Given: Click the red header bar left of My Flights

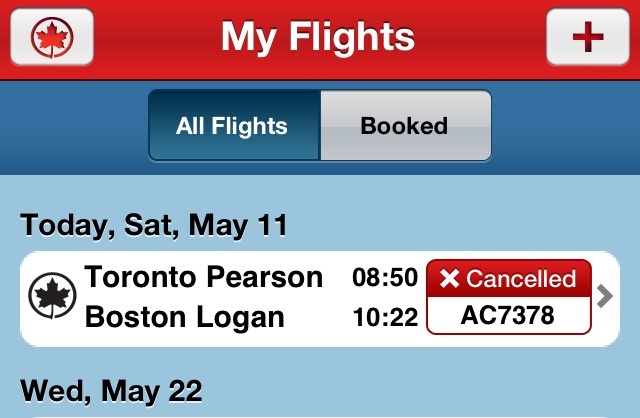Looking at the screenshot, I should 150,37.
